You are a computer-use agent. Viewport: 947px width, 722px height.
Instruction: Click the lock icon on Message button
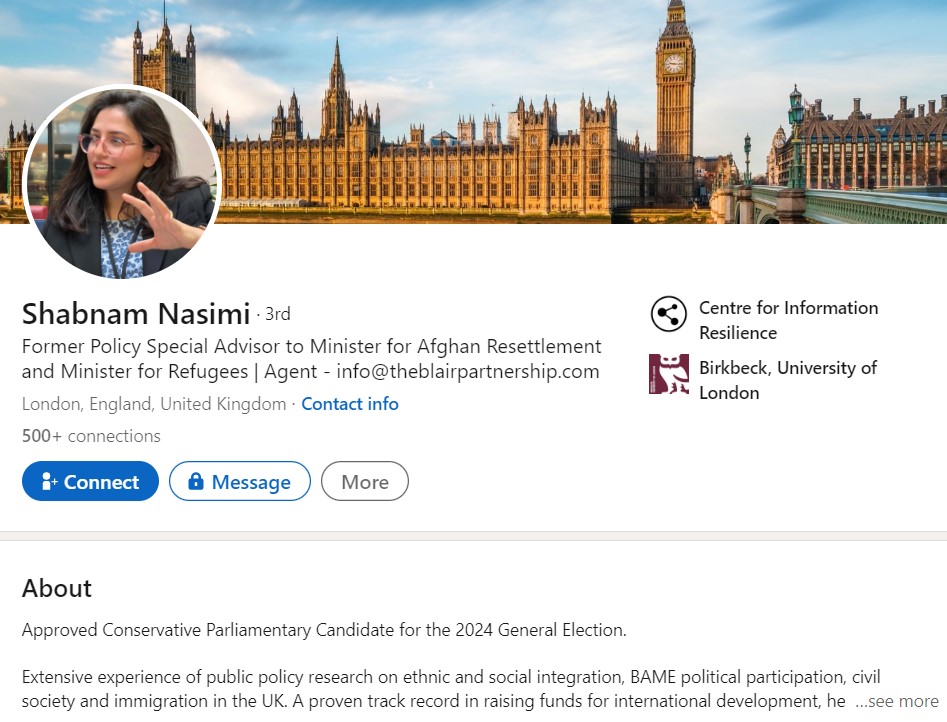(x=196, y=482)
